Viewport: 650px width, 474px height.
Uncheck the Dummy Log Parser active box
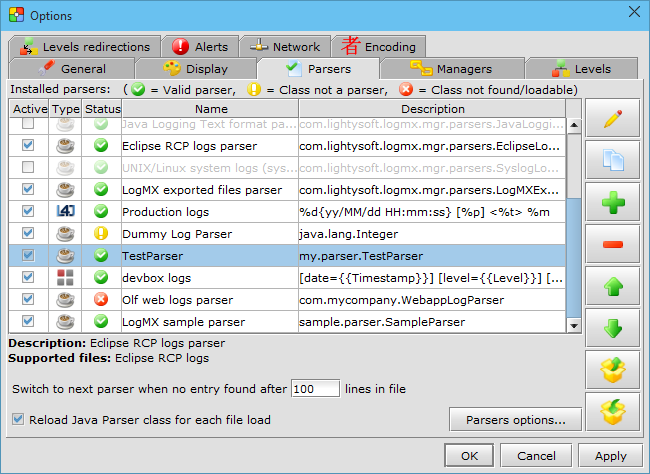[28, 233]
